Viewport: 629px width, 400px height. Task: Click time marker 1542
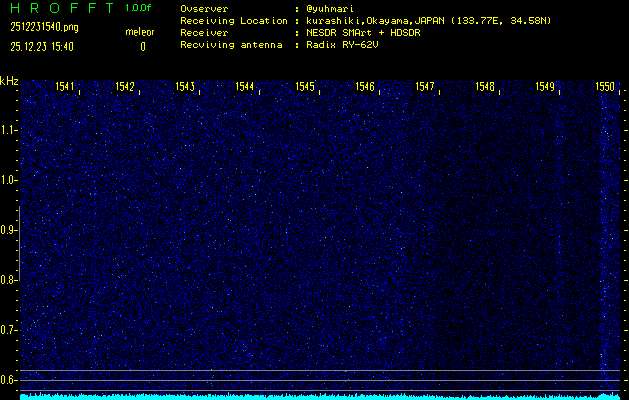125,87
